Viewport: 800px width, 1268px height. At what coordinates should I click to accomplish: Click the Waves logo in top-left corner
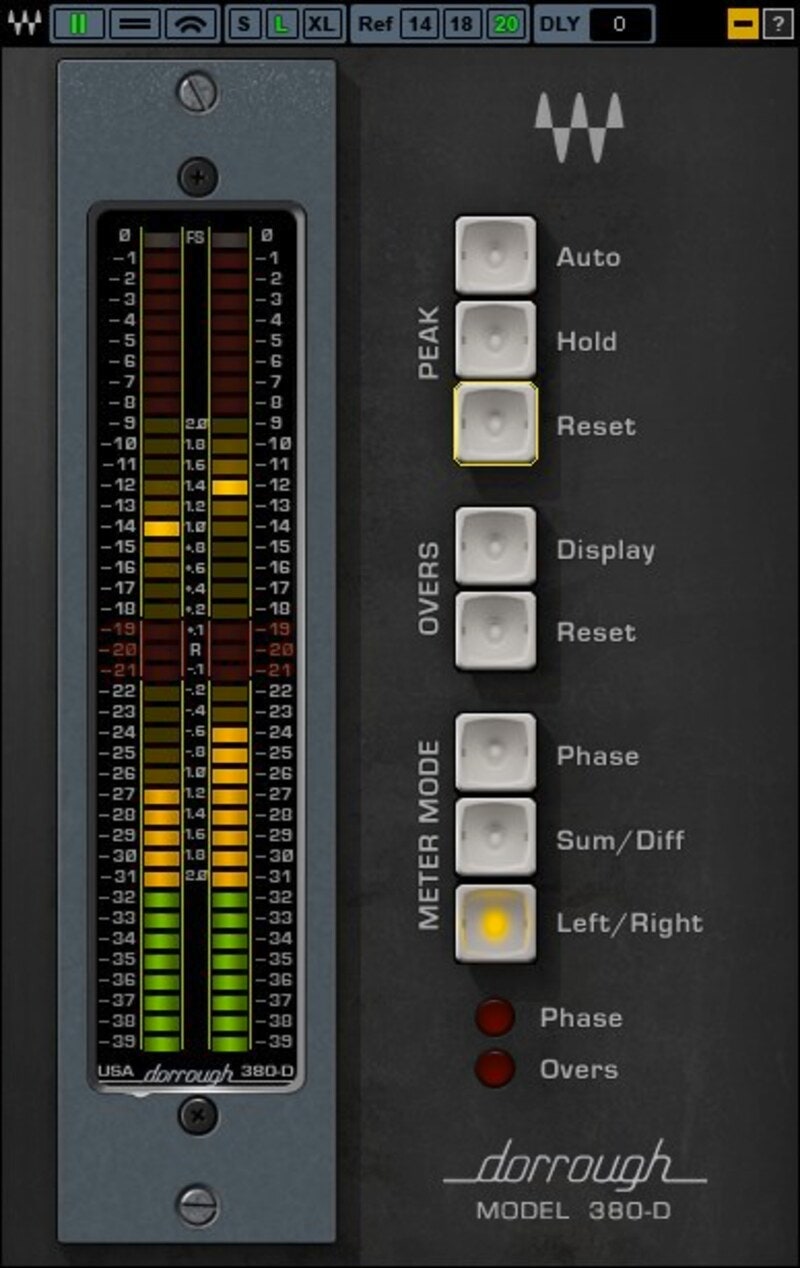24,23
